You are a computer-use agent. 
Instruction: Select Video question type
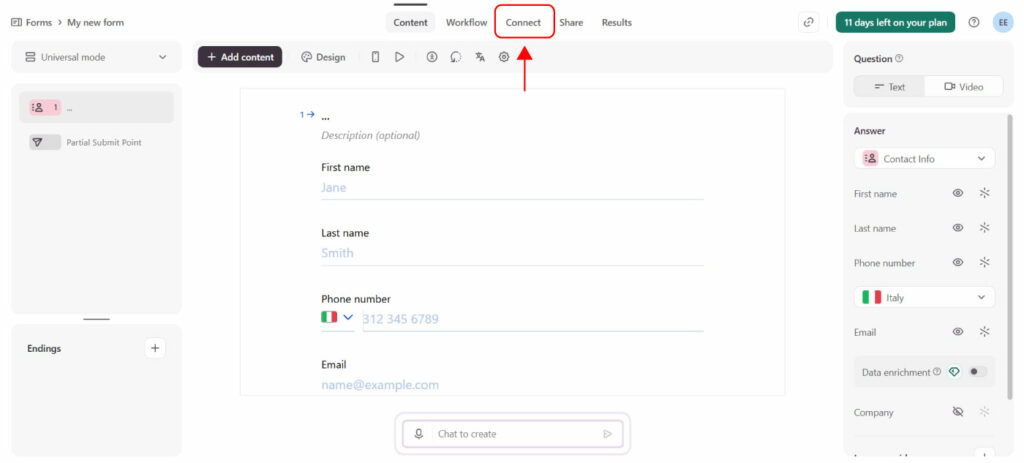(x=963, y=87)
